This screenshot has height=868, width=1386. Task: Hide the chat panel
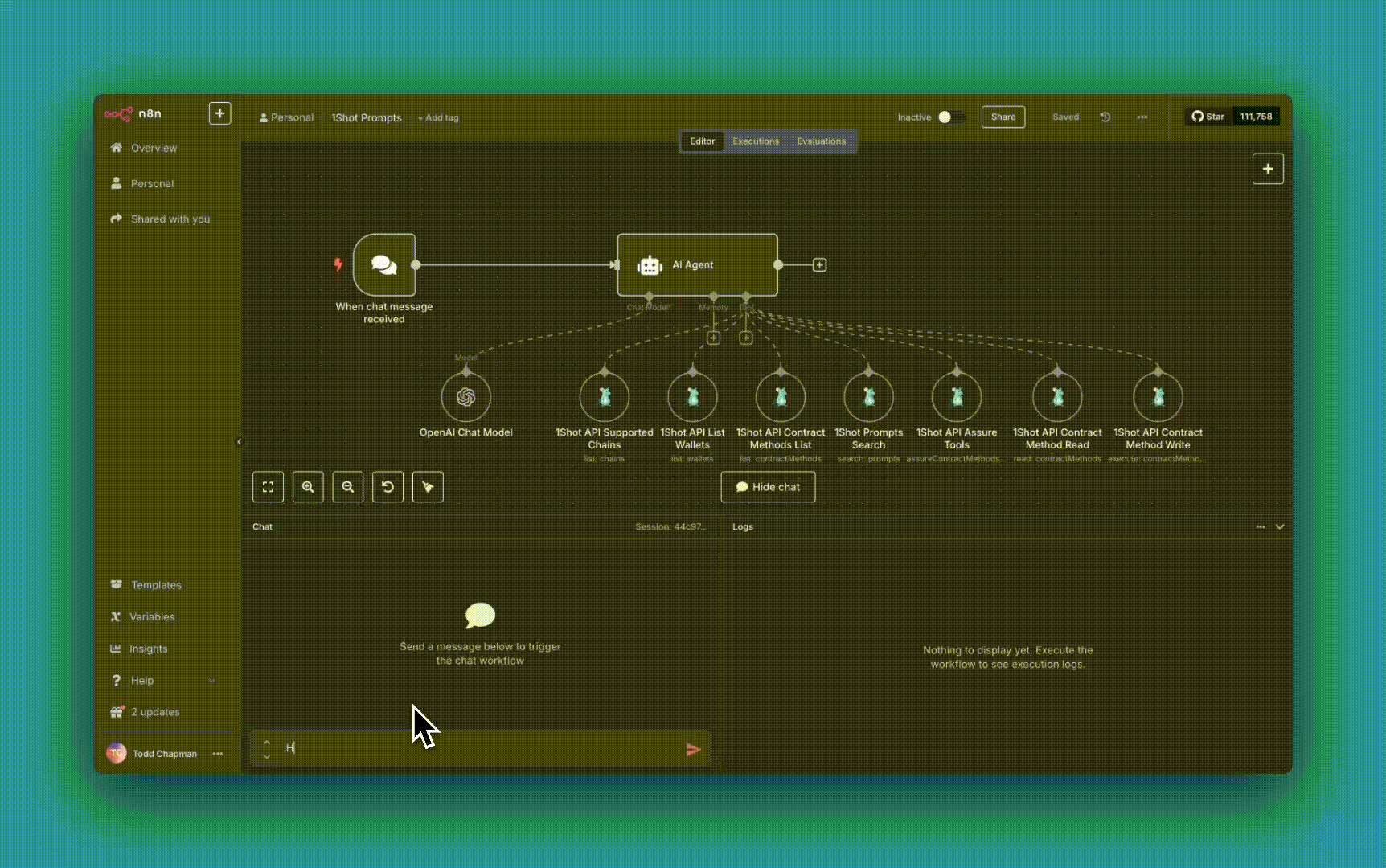point(768,487)
